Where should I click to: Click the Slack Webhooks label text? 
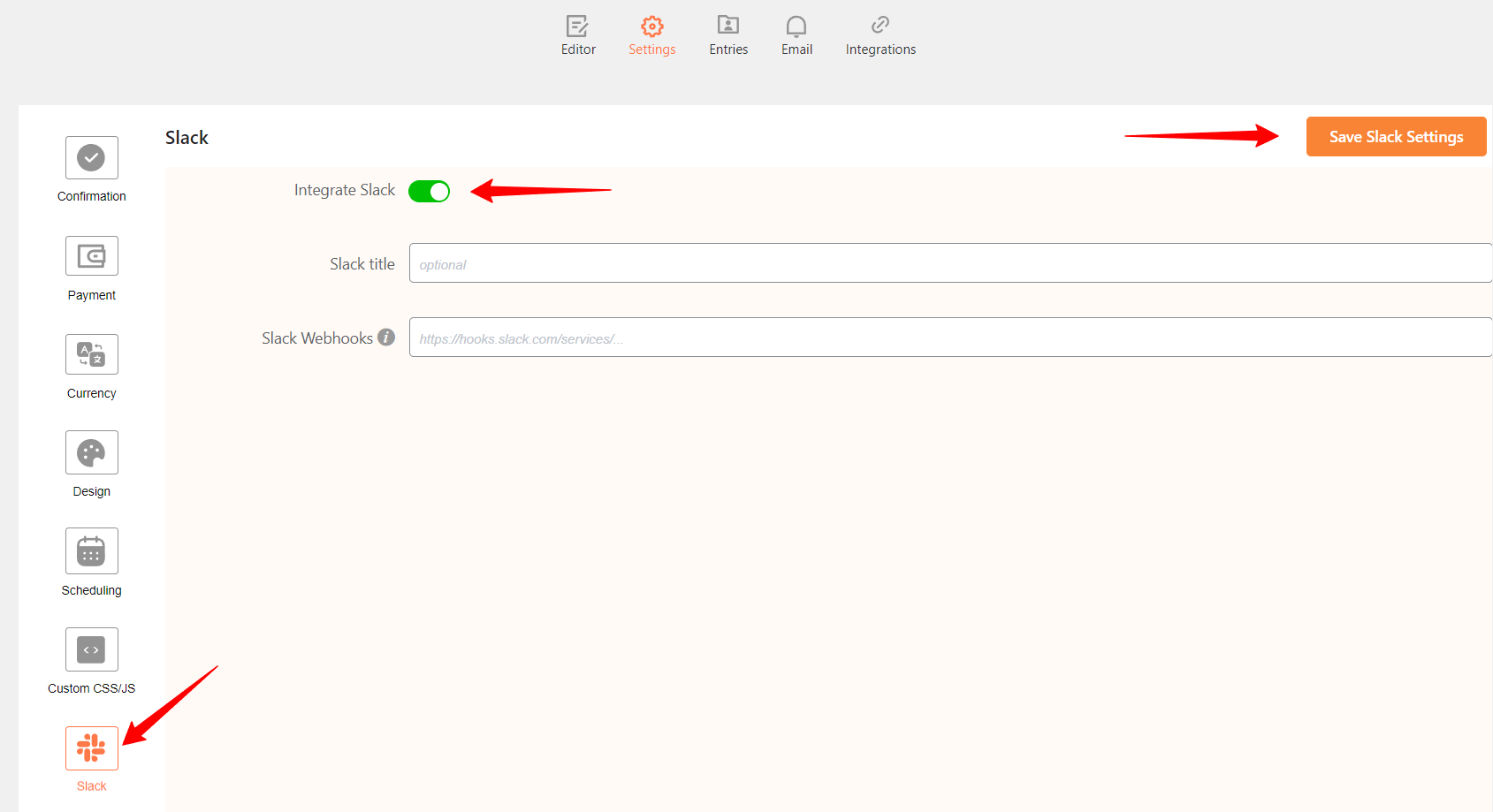(317, 338)
